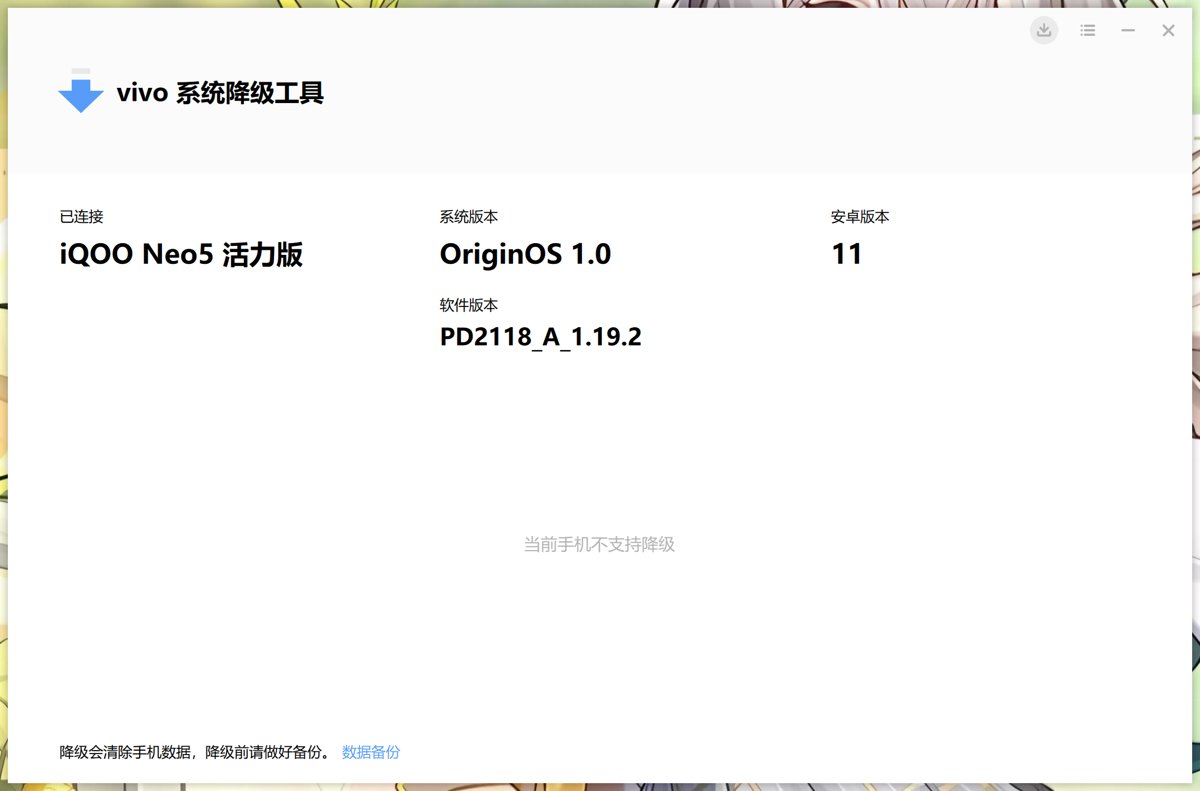Close the vivo downgrade tool window
Image resolution: width=1200 pixels, height=791 pixels.
click(1168, 31)
